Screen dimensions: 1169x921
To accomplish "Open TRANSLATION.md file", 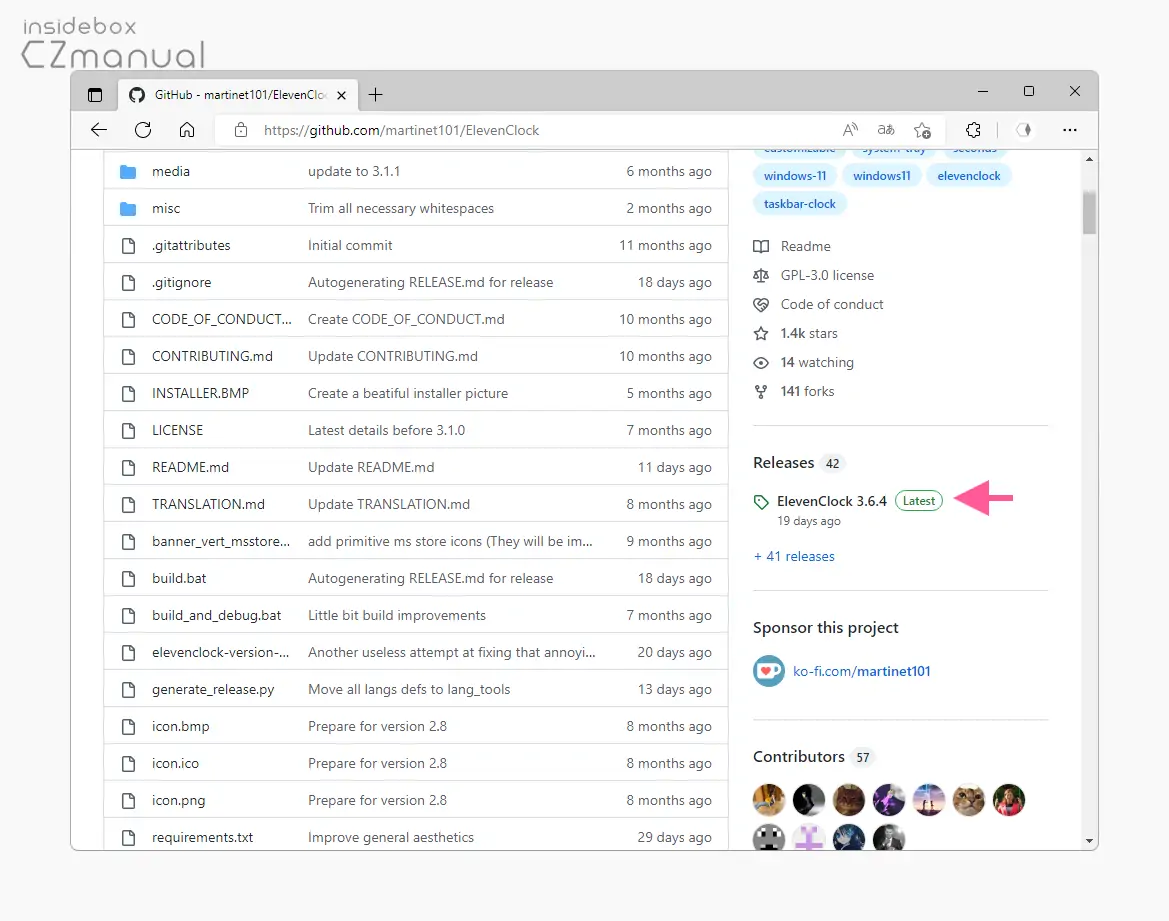I will (x=208, y=504).
